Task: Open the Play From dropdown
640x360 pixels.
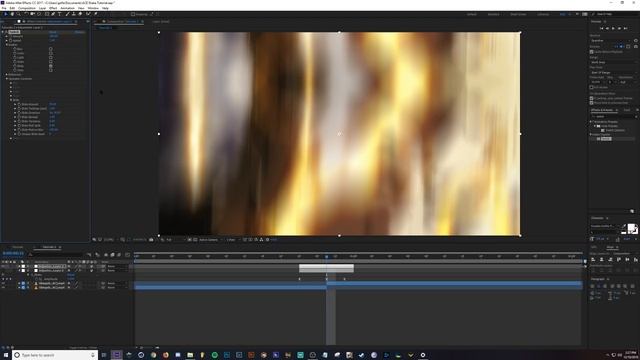Action: click(x=613, y=73)
